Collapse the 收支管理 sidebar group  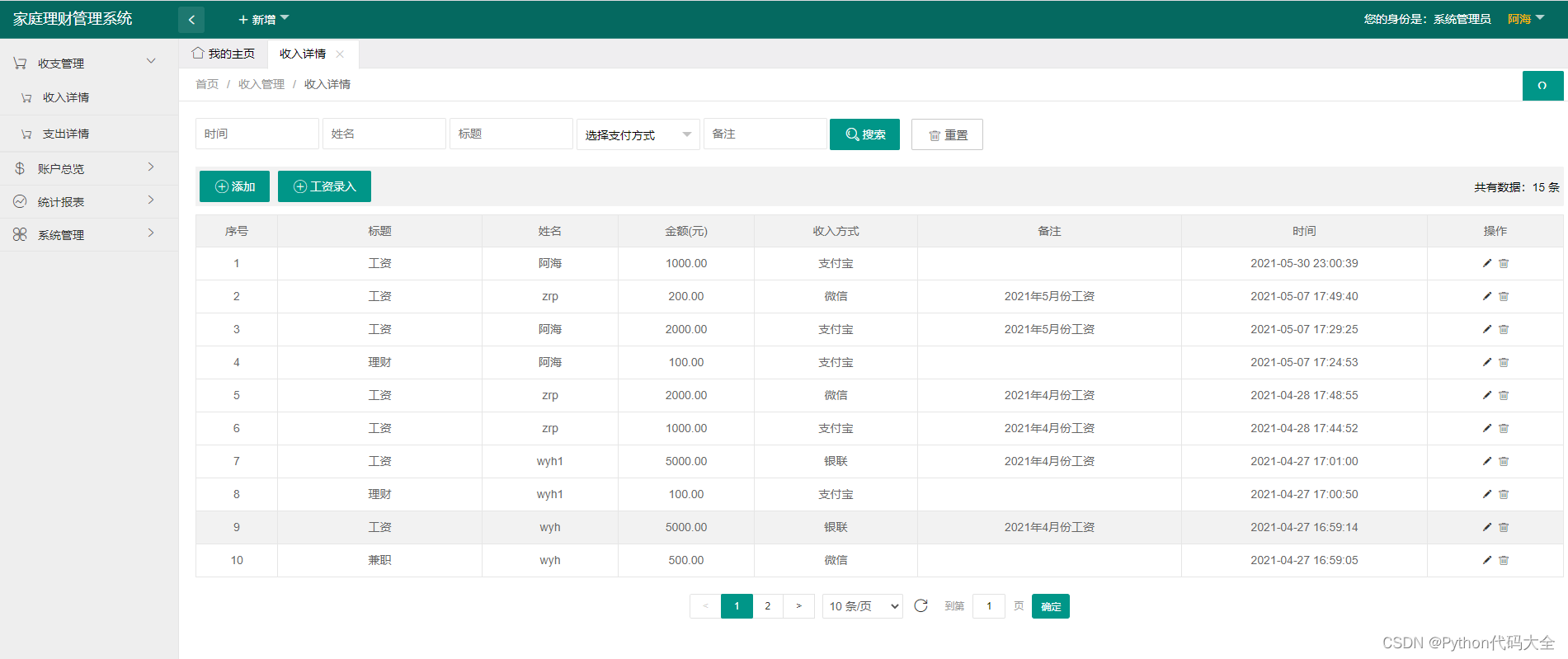(x=89, y=63)
